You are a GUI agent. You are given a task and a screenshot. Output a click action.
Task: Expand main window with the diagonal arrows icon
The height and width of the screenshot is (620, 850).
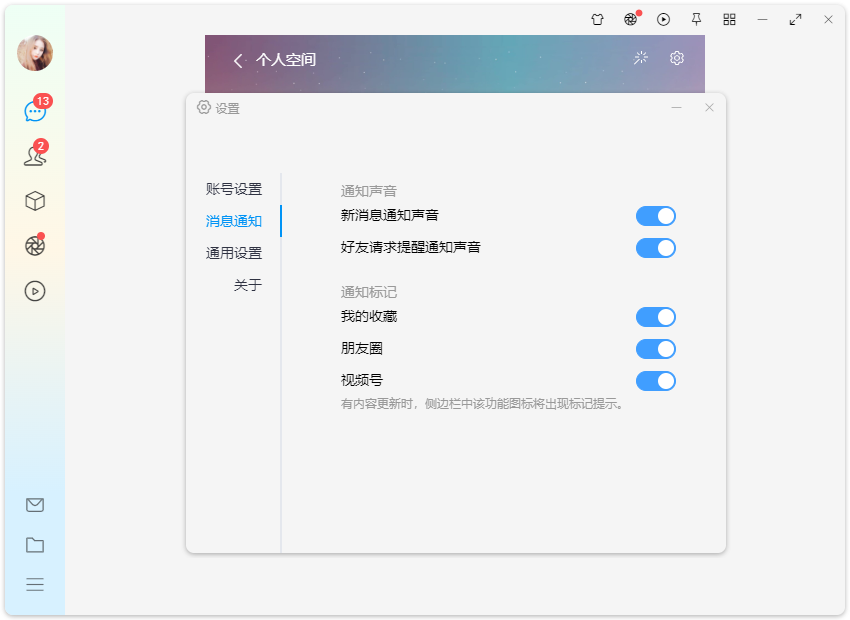click(x=795, y=20)
